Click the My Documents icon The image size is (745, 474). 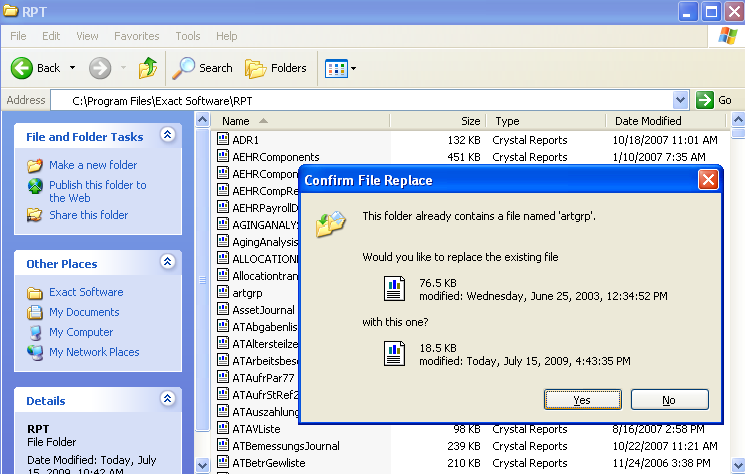coord(35,312)
